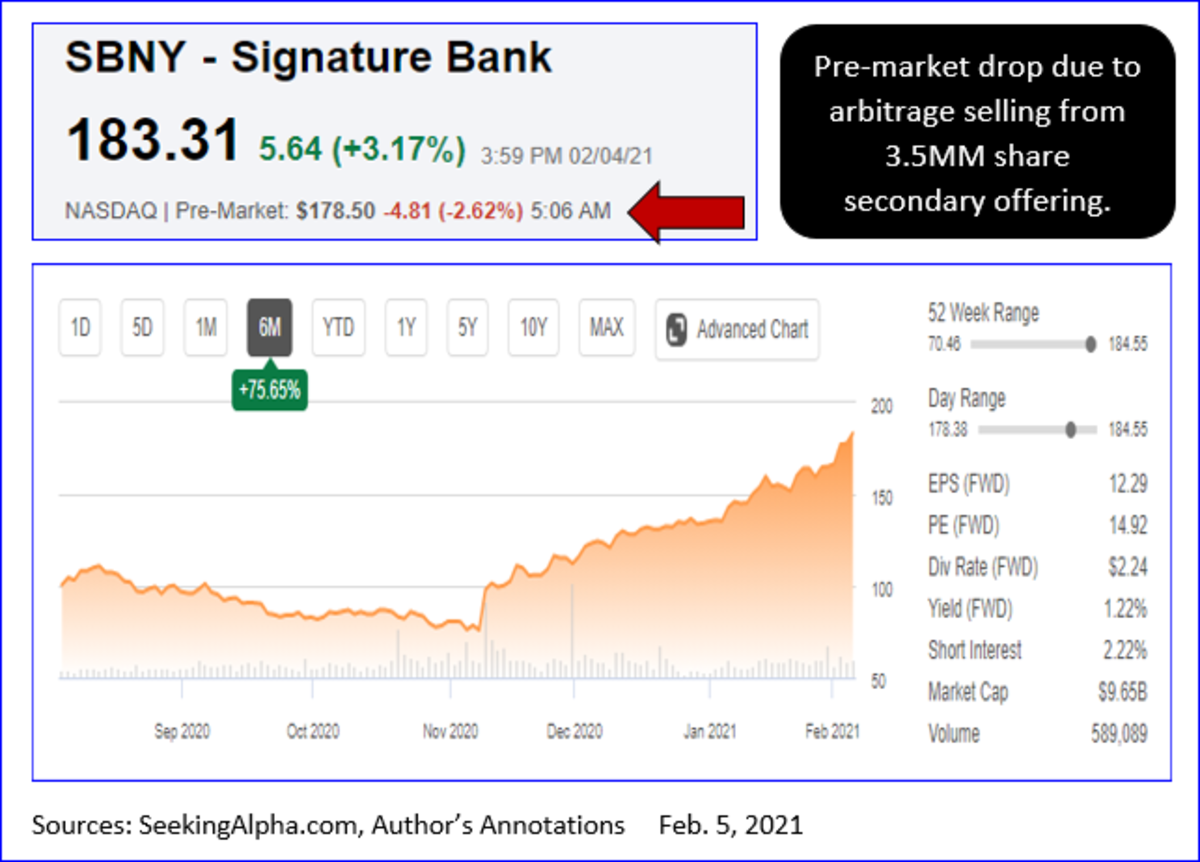Switch chart to 1Y range
This screenshot has height=862, width=1200.
point(406,328)
